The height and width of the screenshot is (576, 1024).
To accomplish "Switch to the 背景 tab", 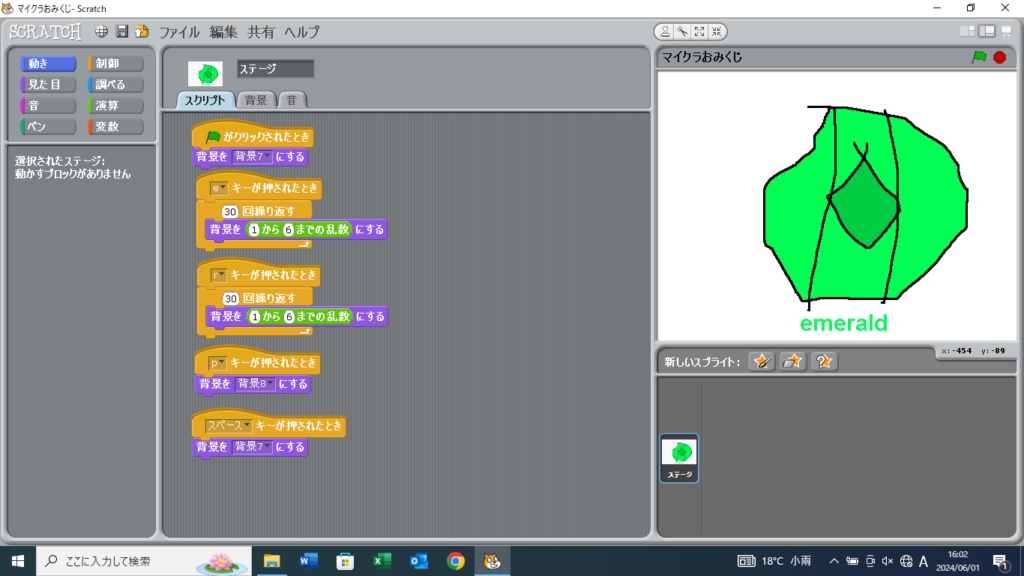I will point(256,100).
